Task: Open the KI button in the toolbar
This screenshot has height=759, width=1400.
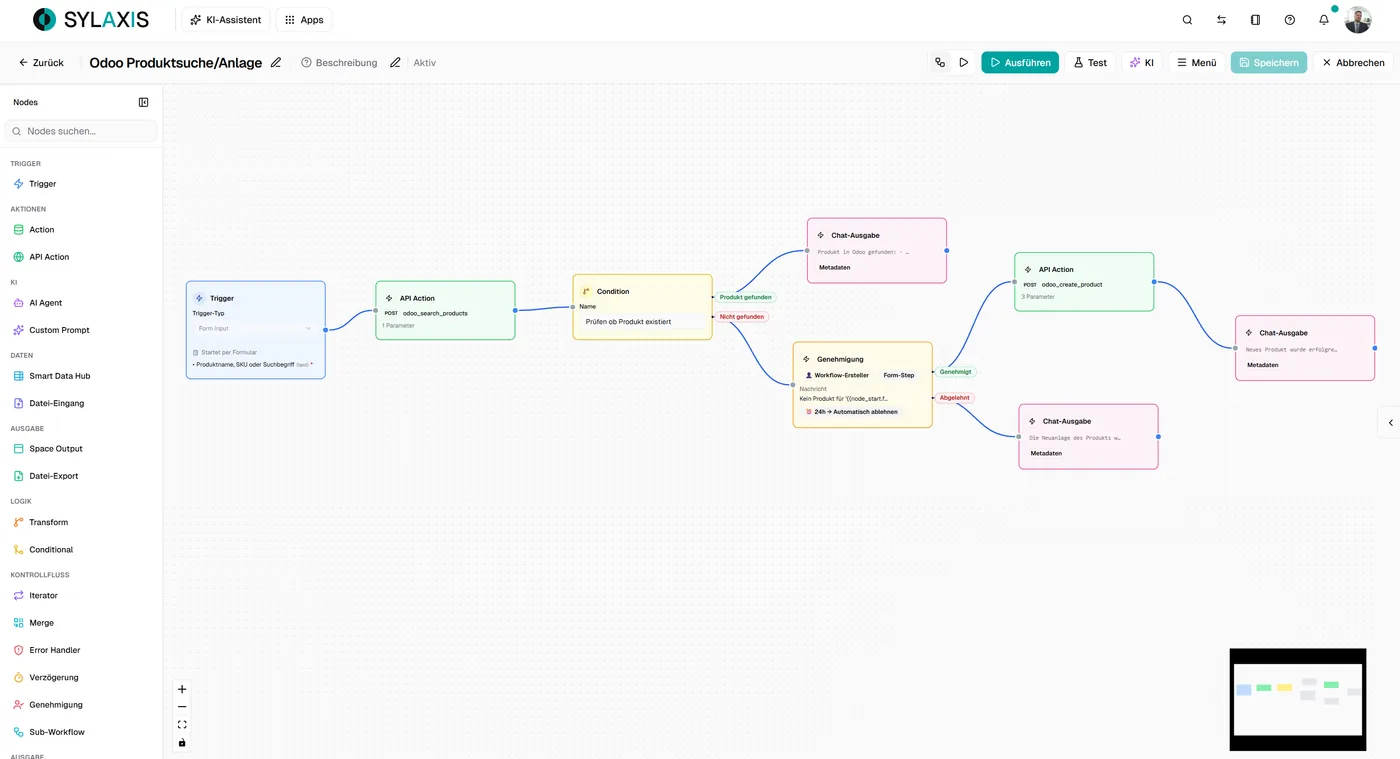Action: [x=1142, y=62]
